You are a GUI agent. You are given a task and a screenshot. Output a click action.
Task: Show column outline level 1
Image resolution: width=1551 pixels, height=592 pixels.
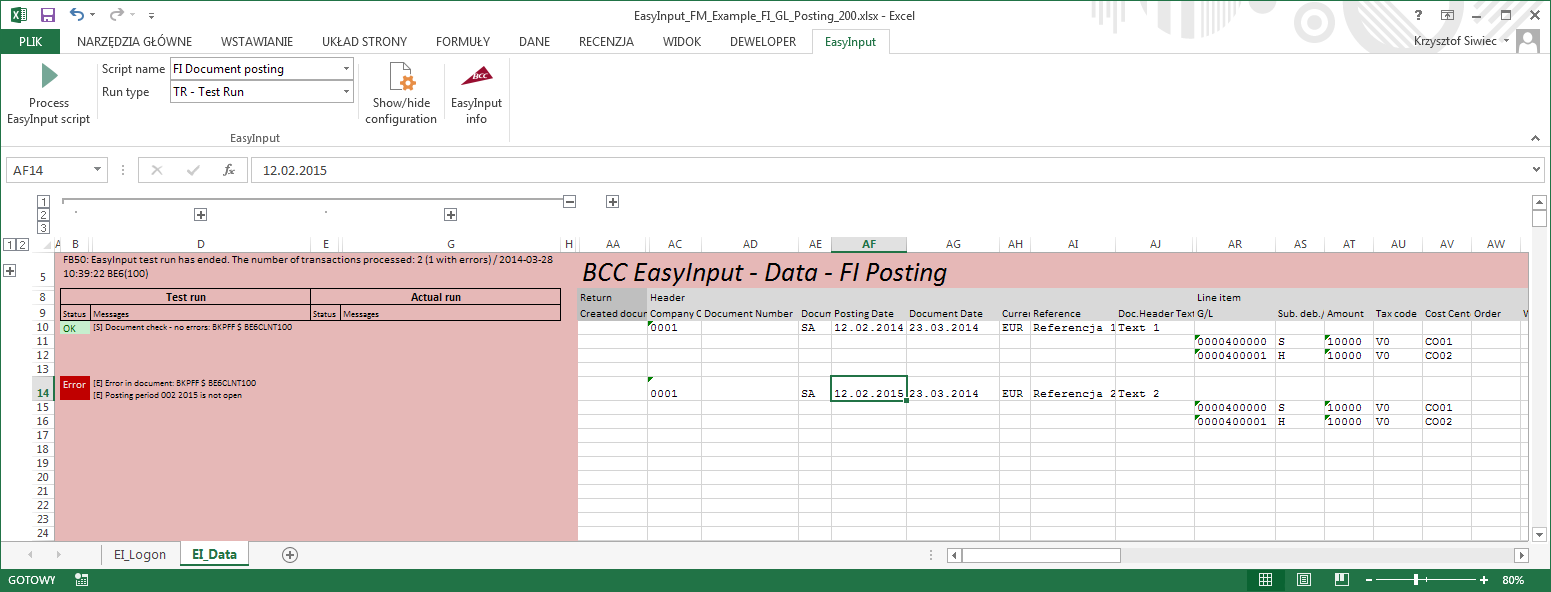[43, 201]
